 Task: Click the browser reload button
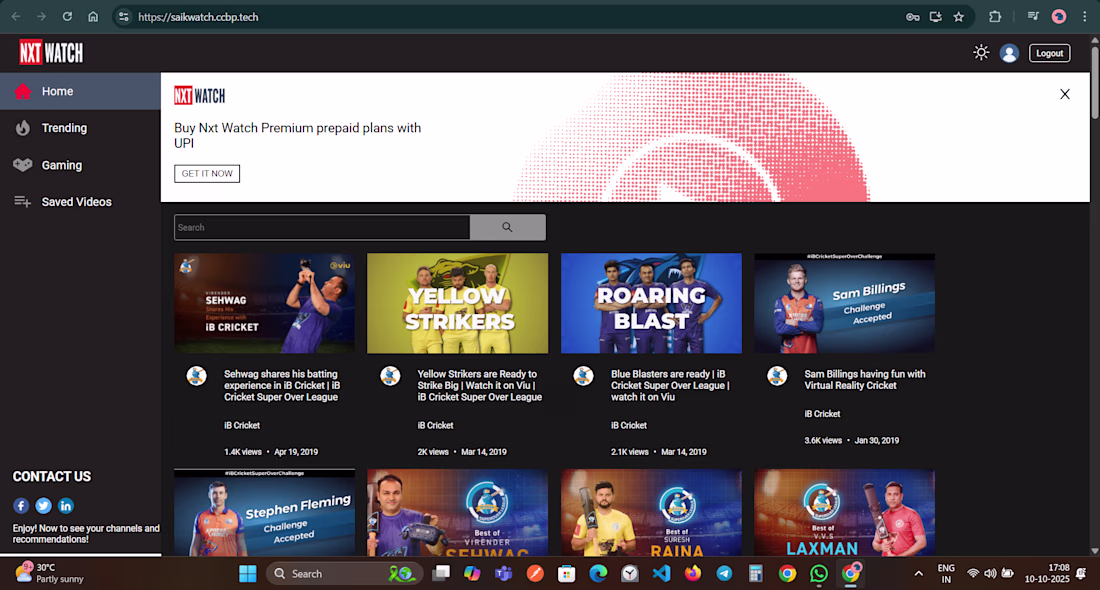click(67, 17)
